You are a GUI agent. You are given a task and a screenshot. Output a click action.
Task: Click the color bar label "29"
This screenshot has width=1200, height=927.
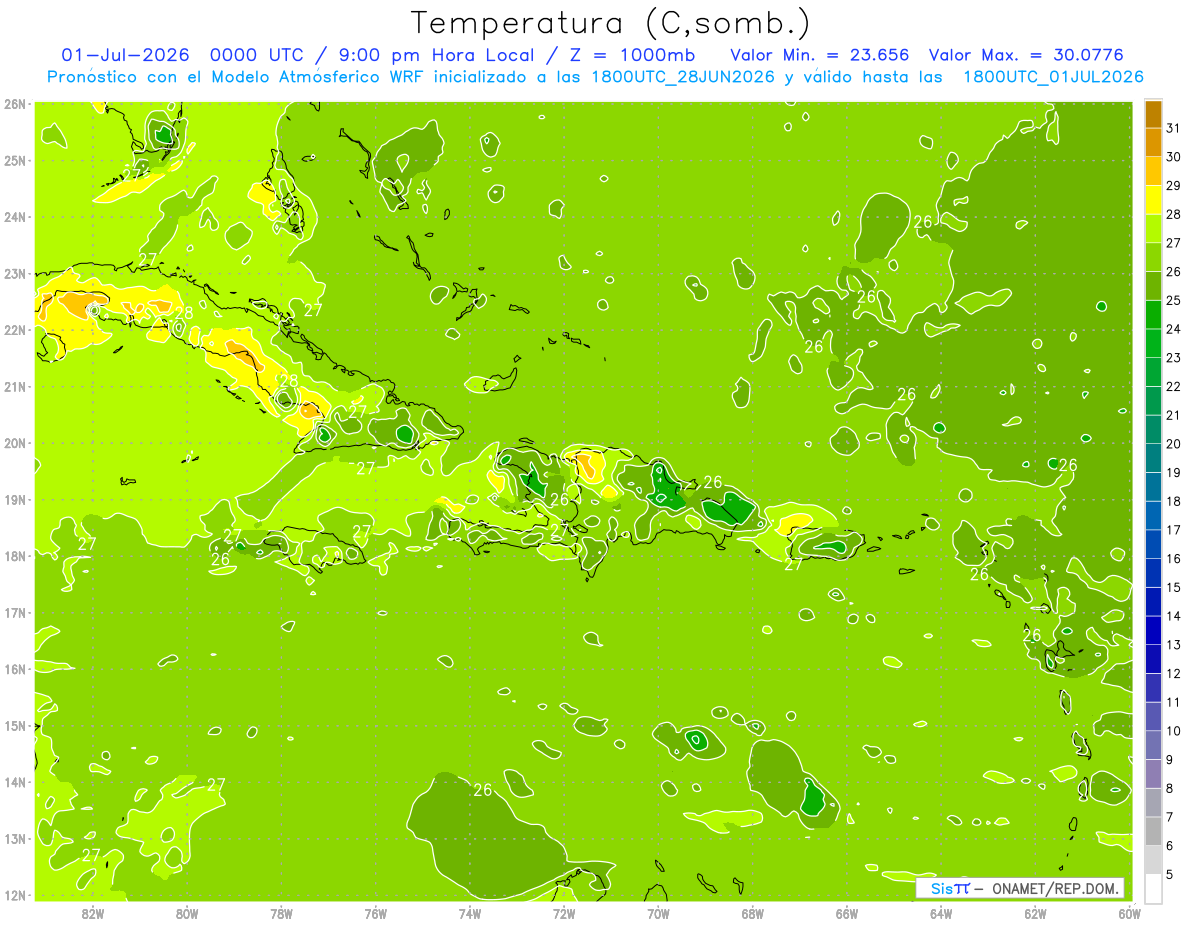(x=1173, y=186)
